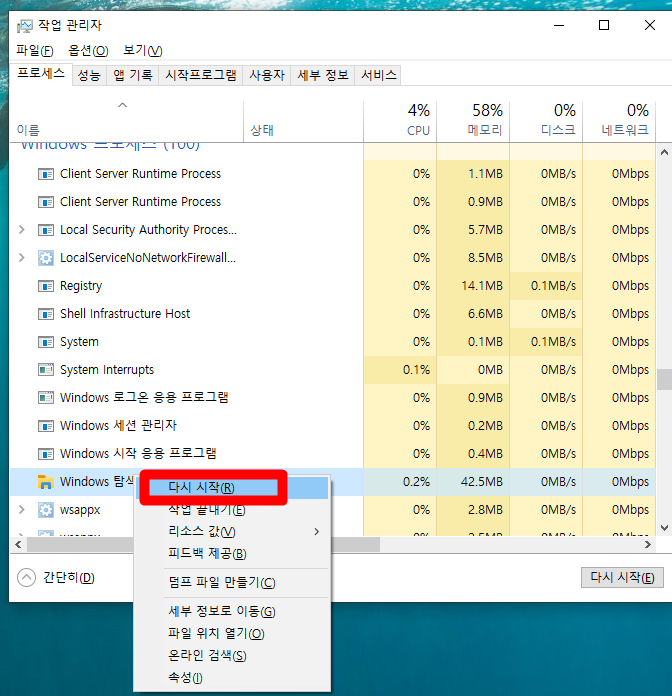Viewport: 672px width, 696px height.
Task: Switch to the 세부 정보 tab
Action: tap(323, 75)
